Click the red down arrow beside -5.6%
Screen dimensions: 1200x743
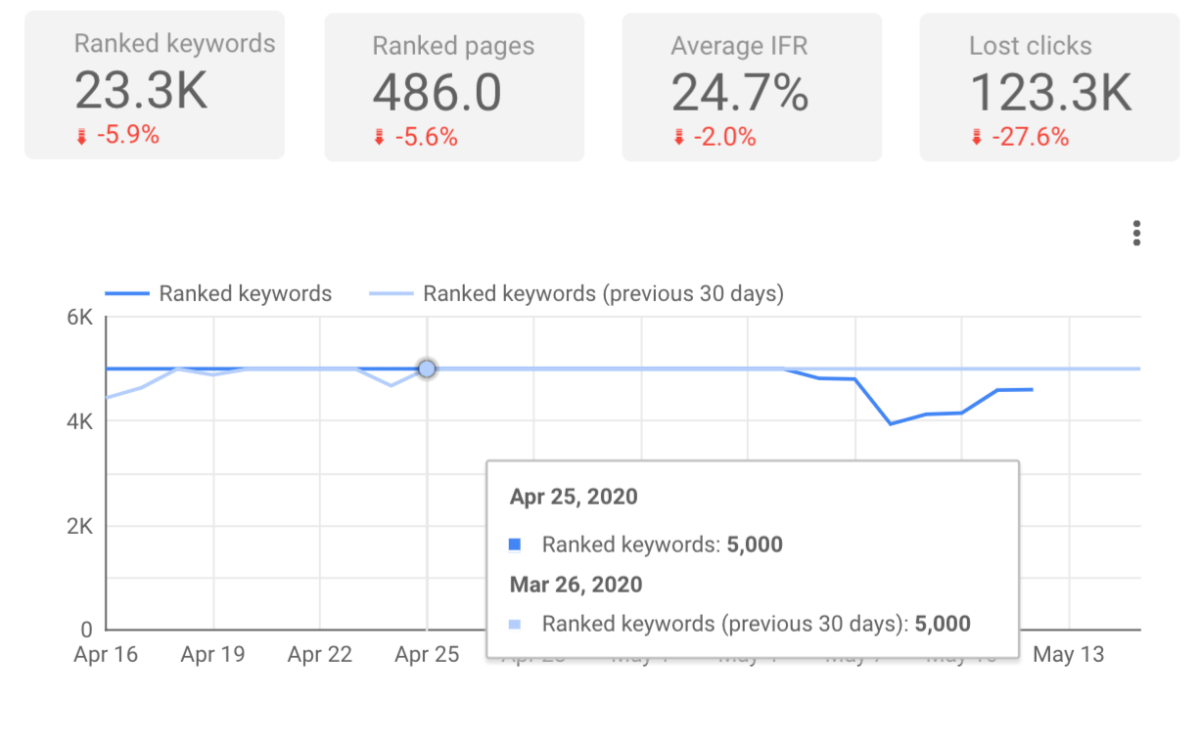coord(379,139)
